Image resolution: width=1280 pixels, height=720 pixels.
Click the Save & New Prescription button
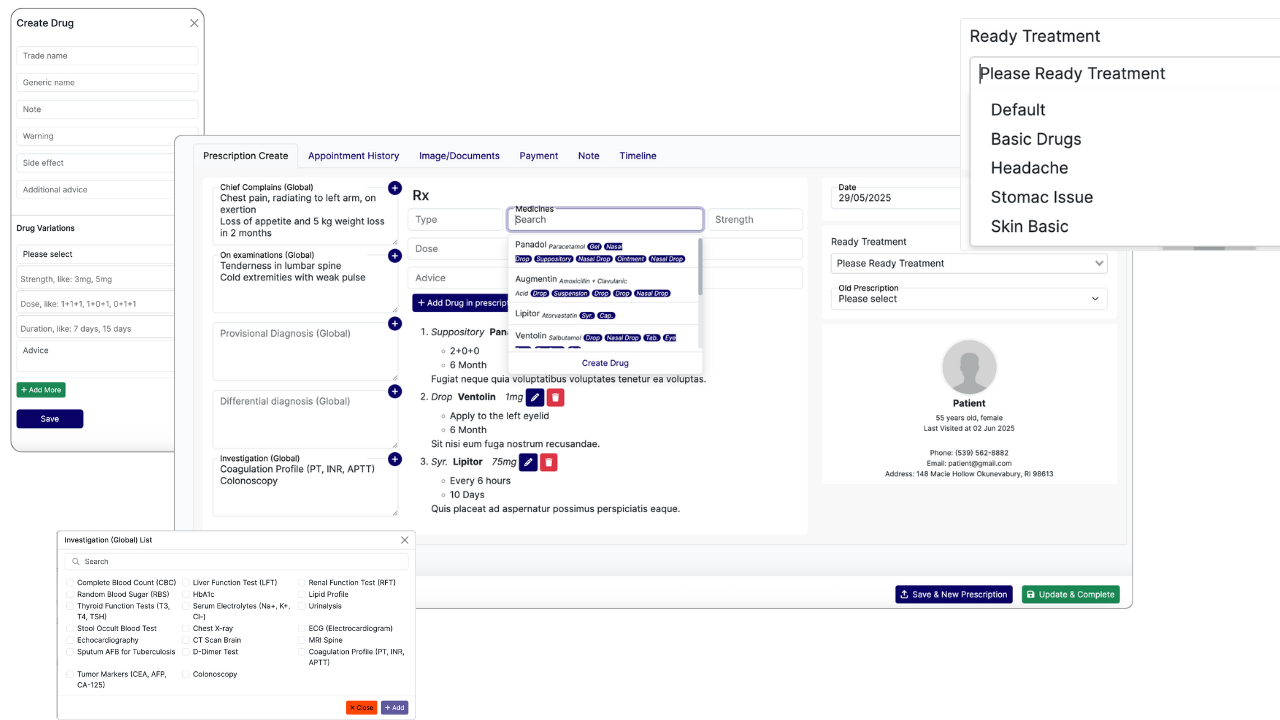(x=953, y=594)
